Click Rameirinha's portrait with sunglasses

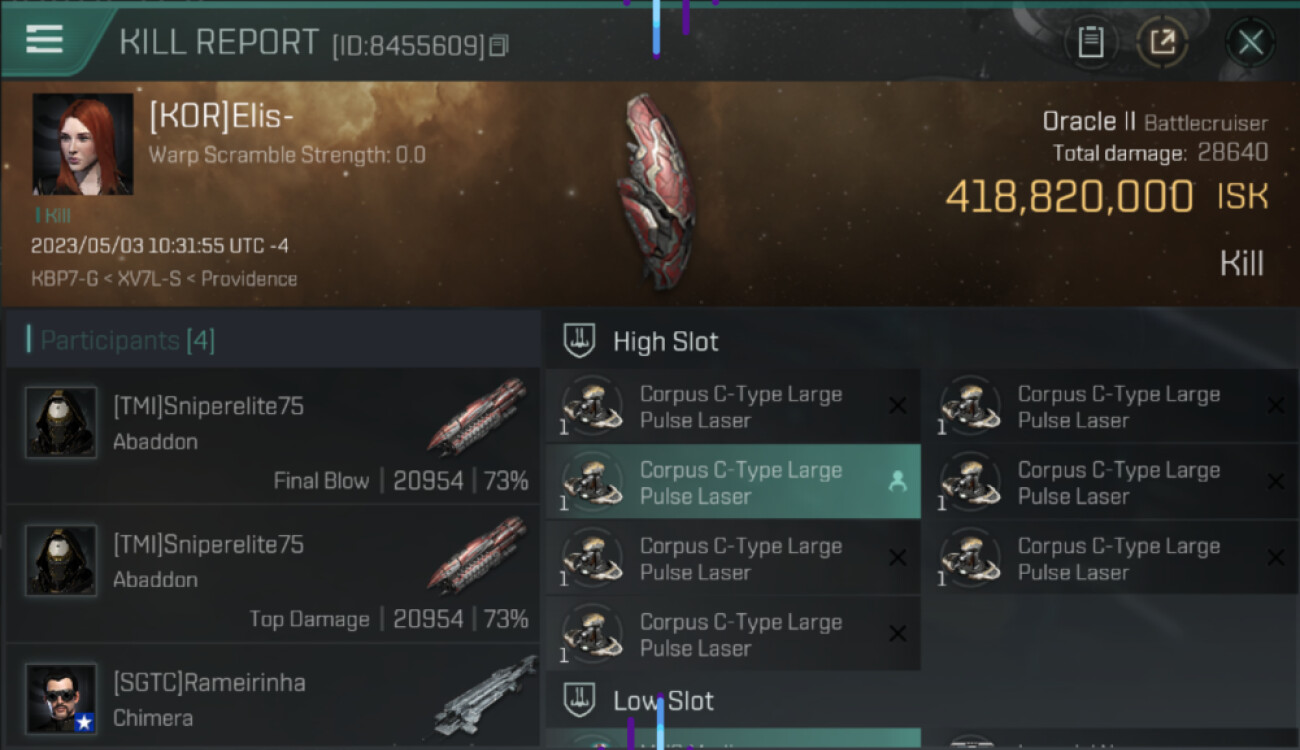click(x=62, y=698)
